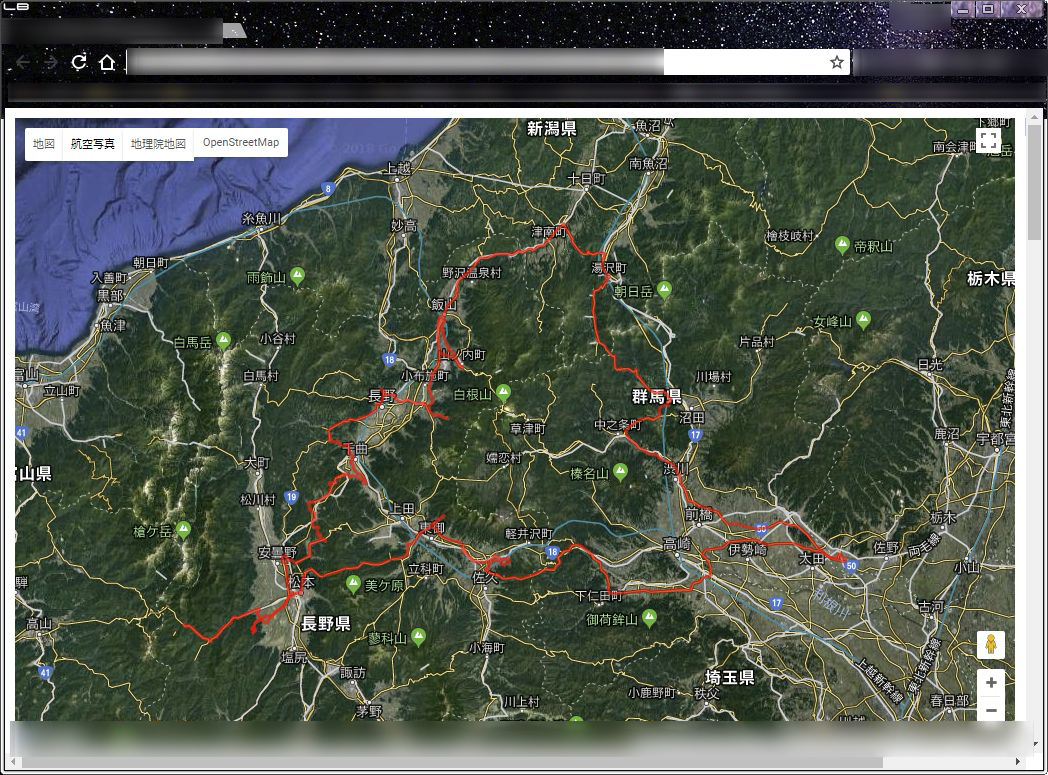Click the 嬬恋村 village label

(503, 458)
